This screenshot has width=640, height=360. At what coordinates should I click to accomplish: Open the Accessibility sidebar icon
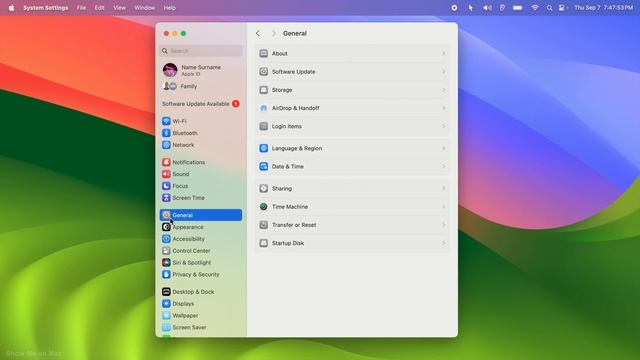click(166, 239)
